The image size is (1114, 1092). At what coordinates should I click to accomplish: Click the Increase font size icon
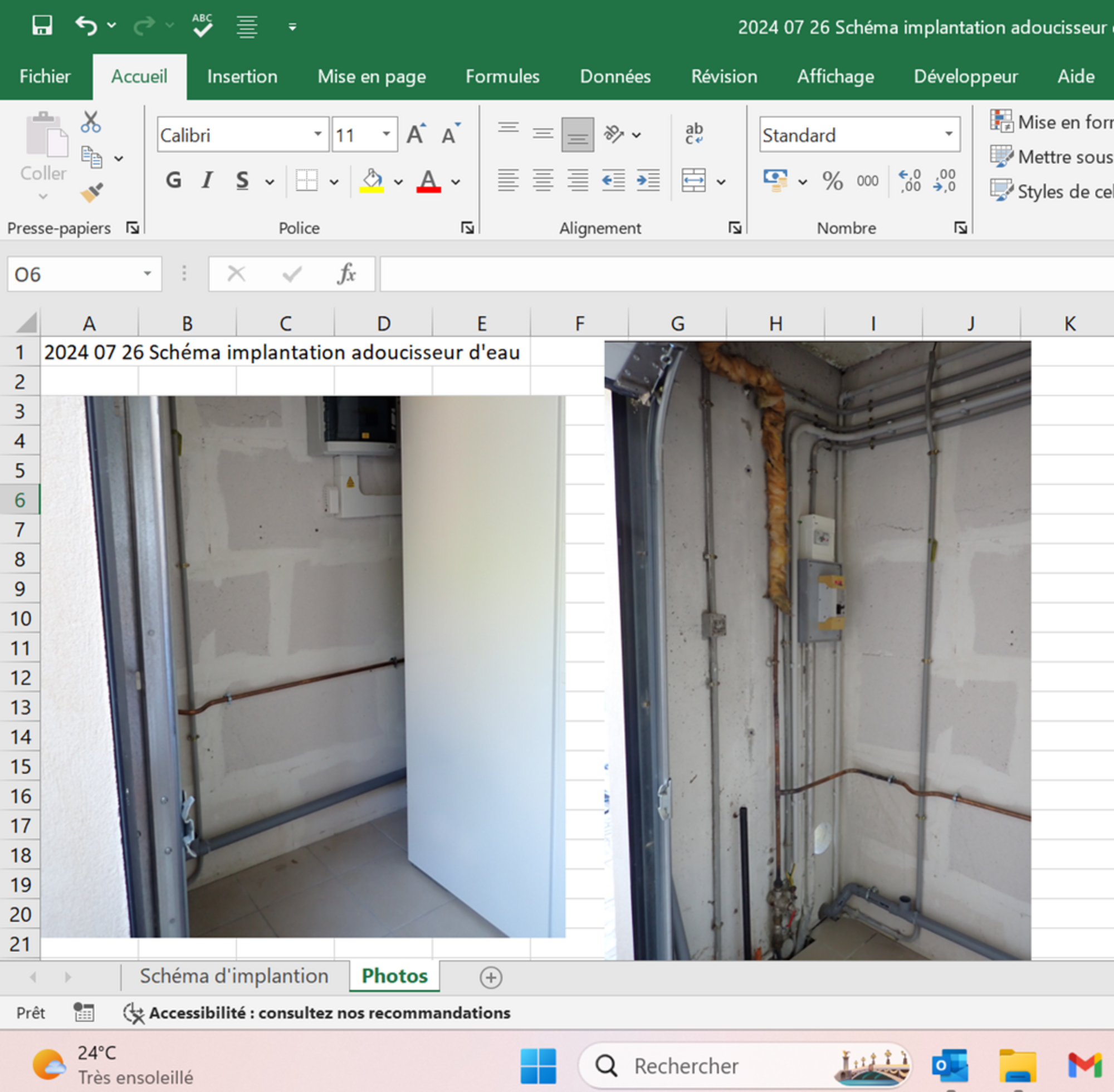(x=417, y=135)
